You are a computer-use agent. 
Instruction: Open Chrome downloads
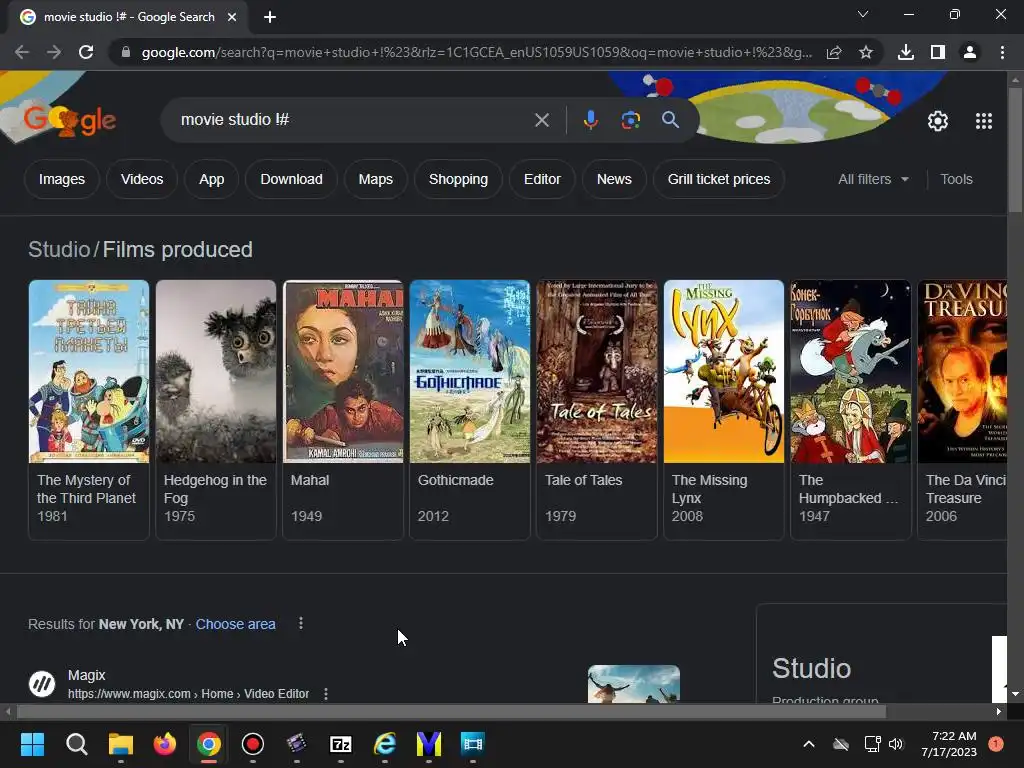click(906, 52)
